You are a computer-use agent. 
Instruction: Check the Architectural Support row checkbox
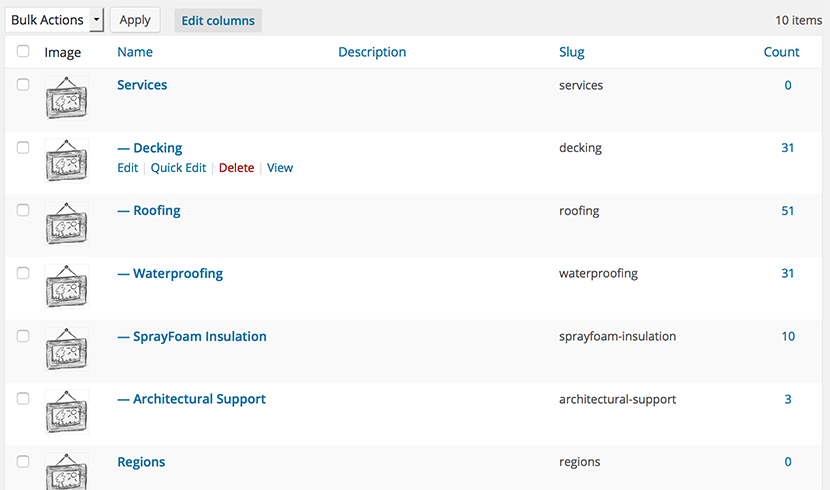23,398
